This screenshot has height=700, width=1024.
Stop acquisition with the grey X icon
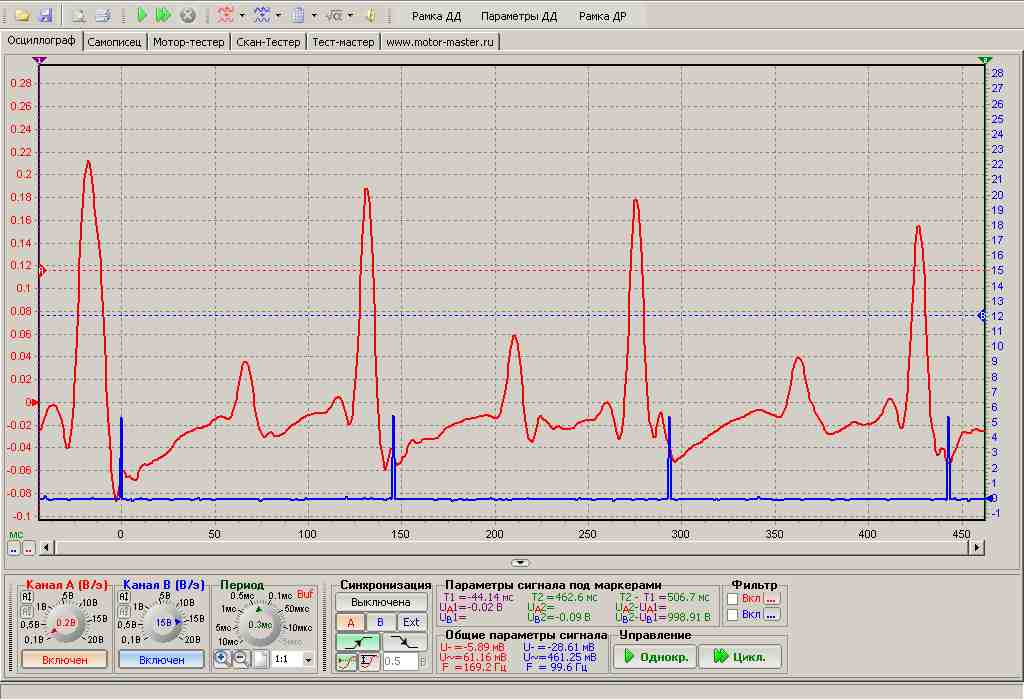[187, 15]
